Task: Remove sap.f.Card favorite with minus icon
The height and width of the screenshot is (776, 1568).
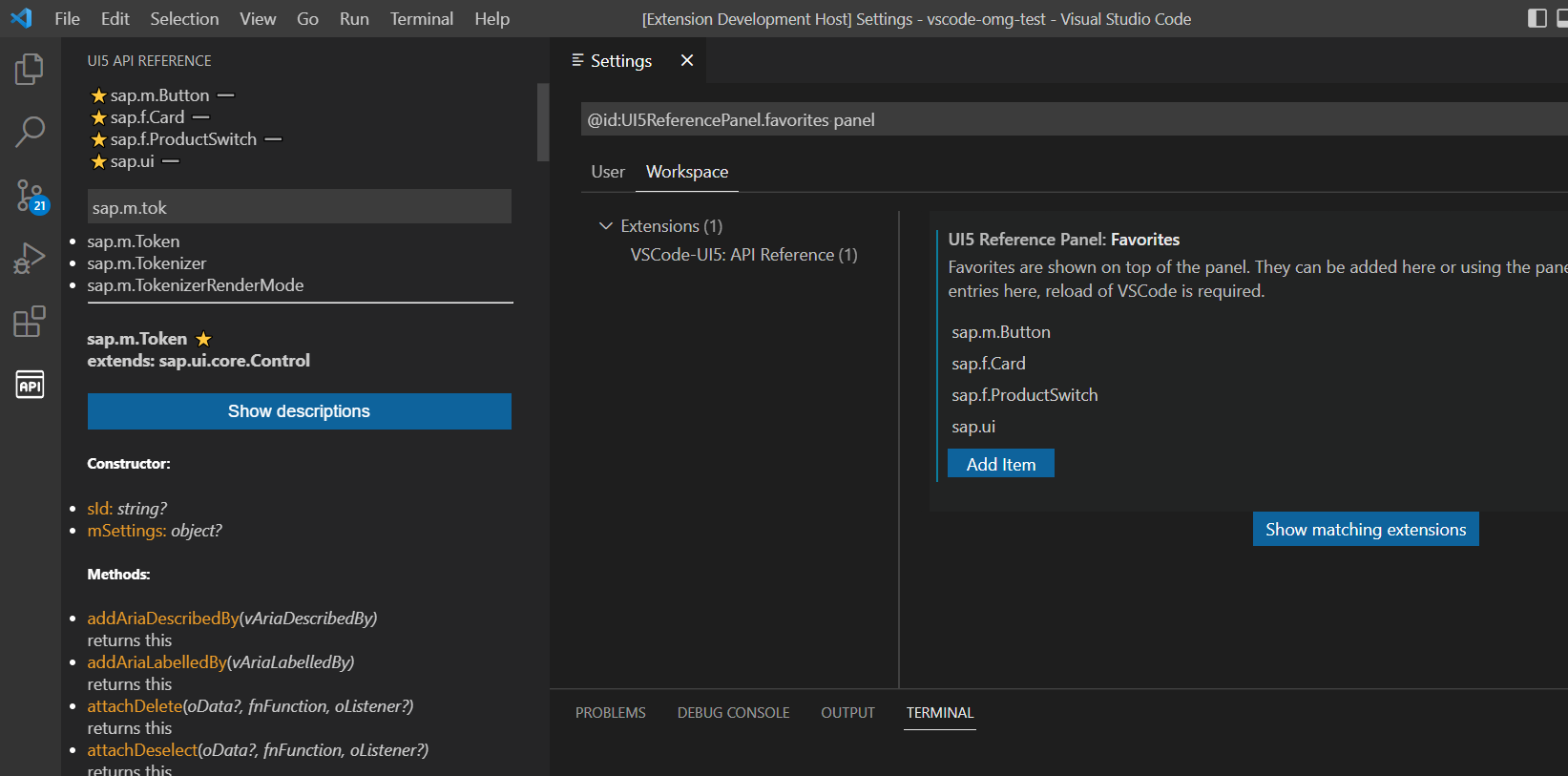Action: pyautogui.click(x=200, y=117)
